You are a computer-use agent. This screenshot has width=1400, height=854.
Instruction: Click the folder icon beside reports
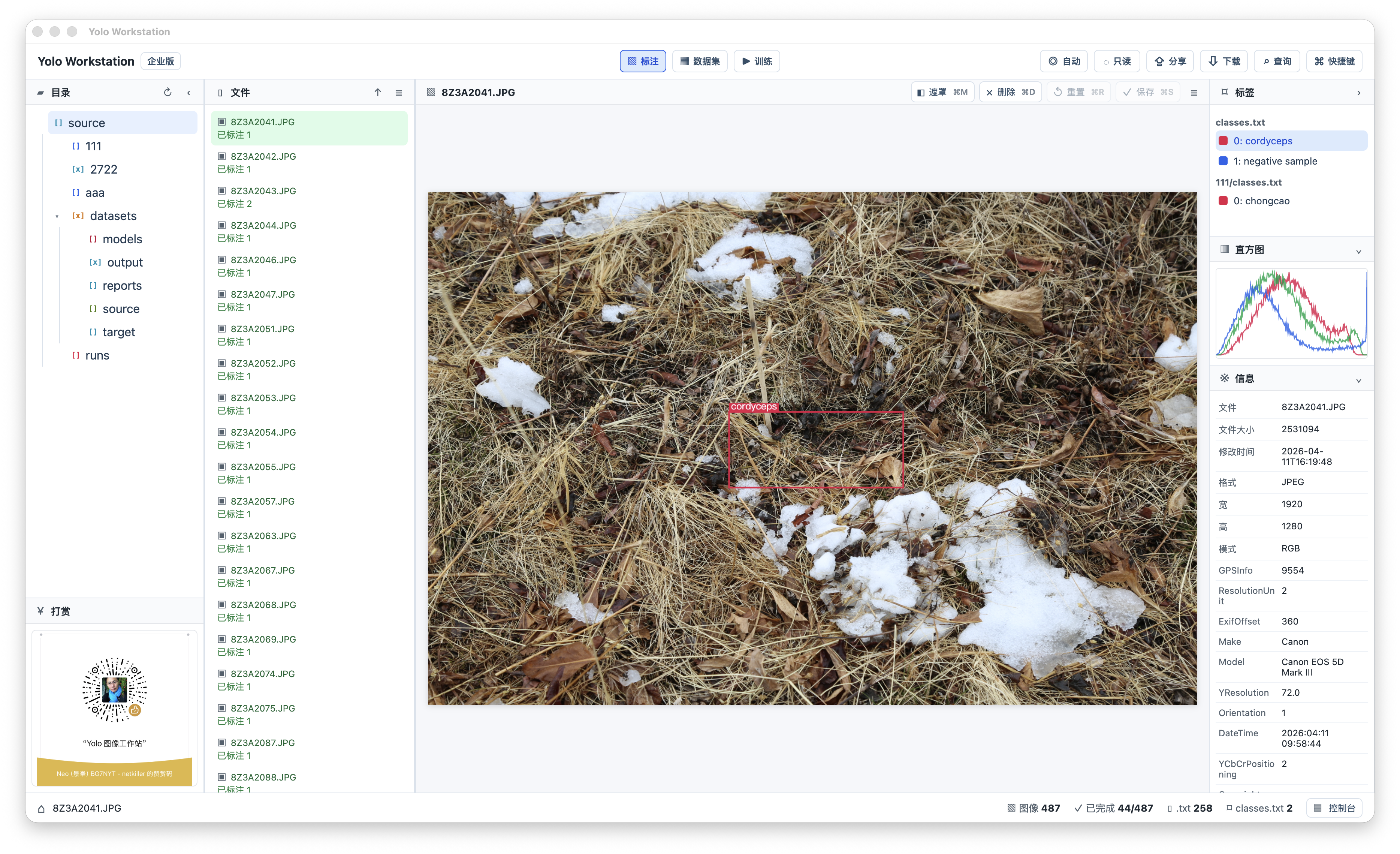[93, 285]
